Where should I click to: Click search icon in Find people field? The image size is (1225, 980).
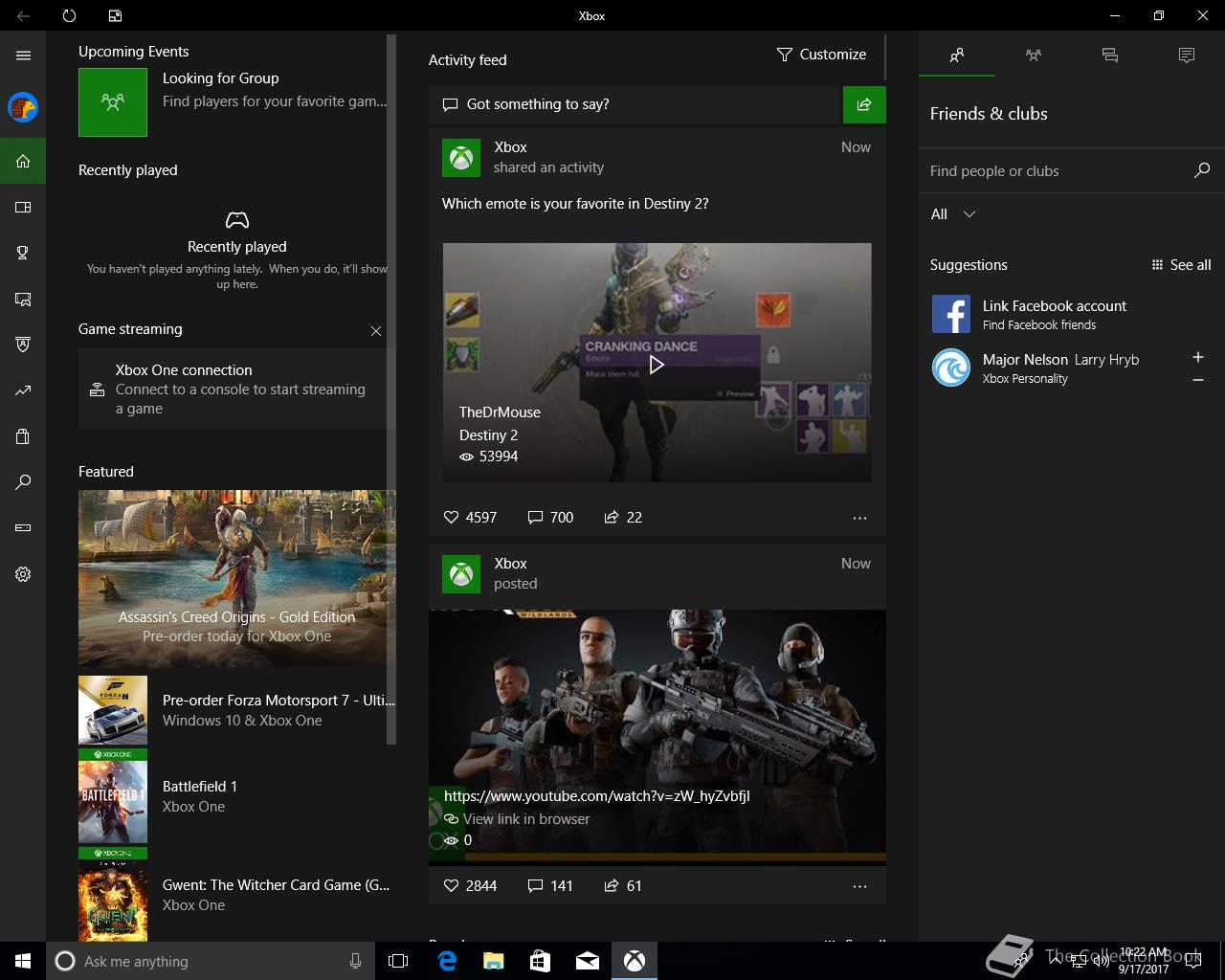point(1202,170)
